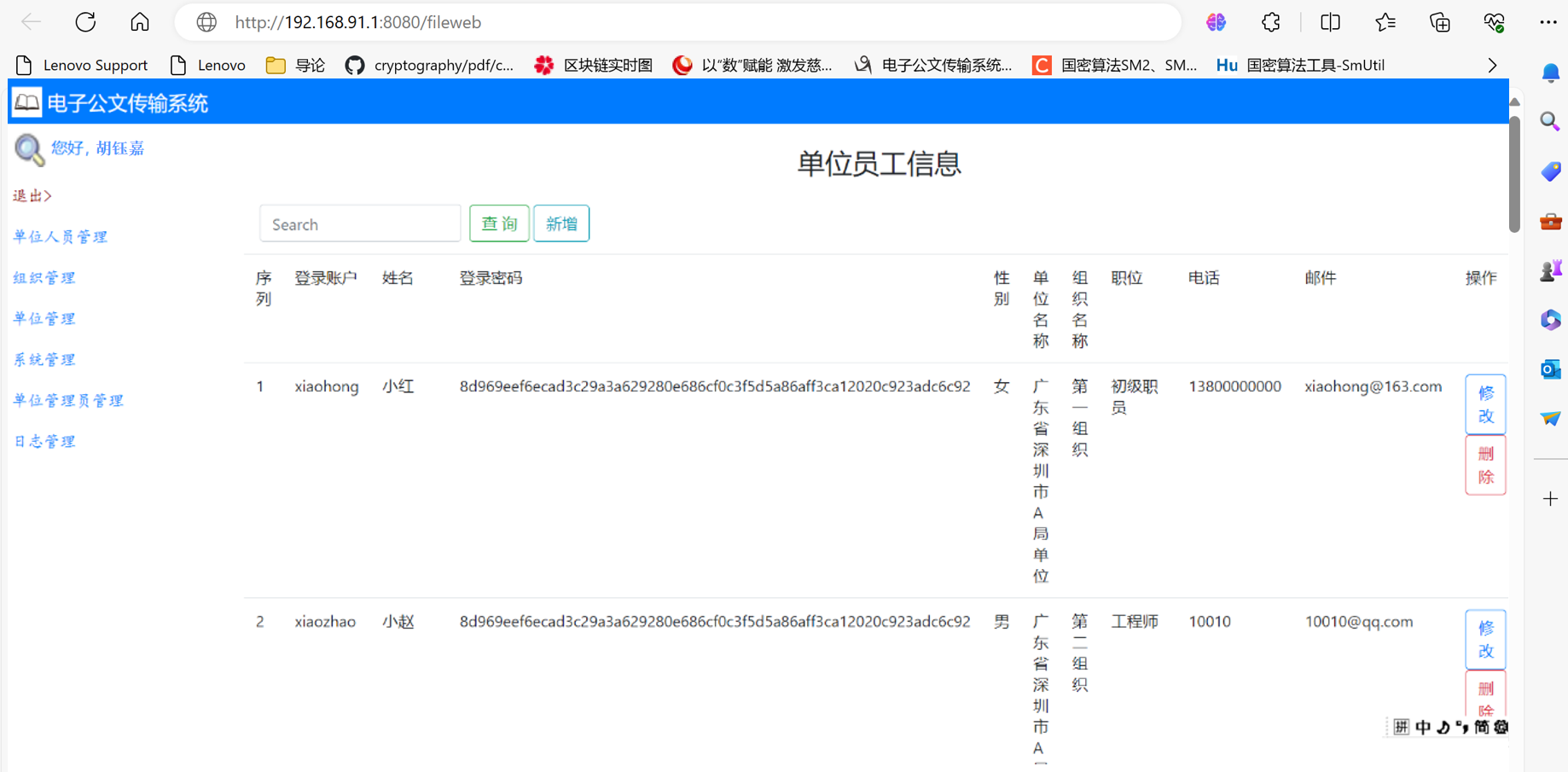
Task: Open the site information globe icon
Action: 206,22
